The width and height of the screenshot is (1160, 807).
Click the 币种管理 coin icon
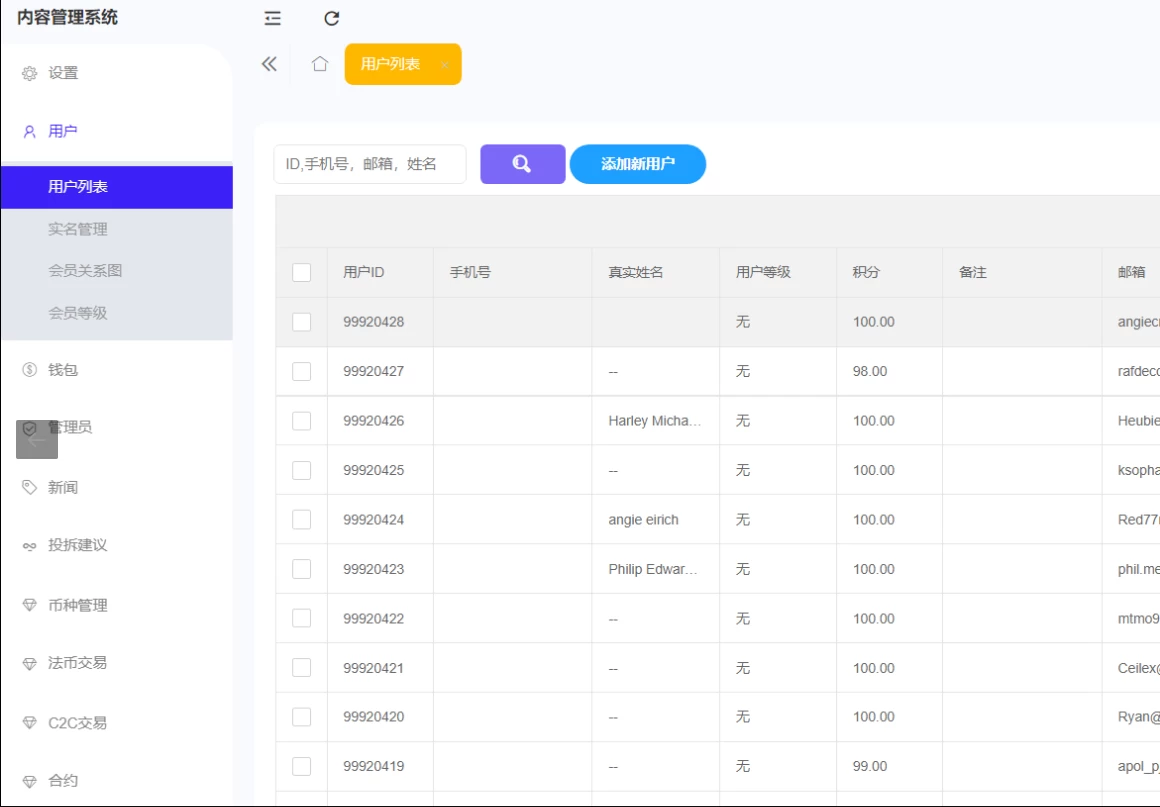click(29, 605)
